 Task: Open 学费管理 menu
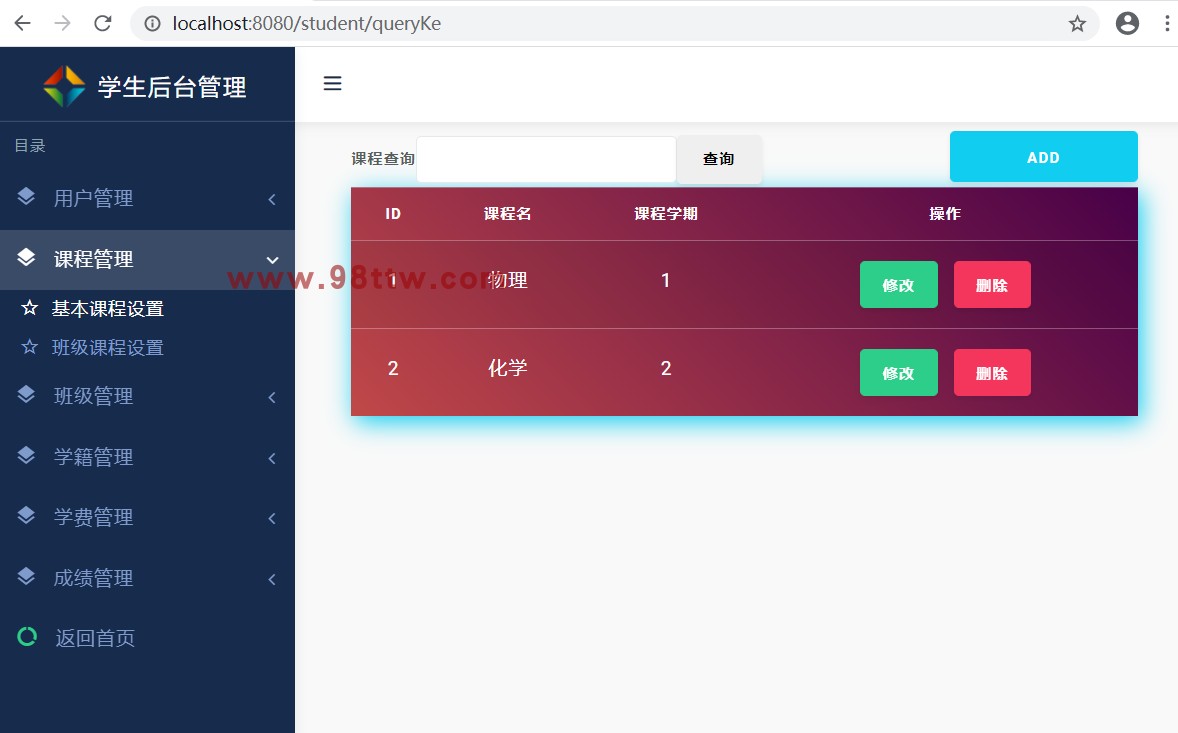coord(147,517)
